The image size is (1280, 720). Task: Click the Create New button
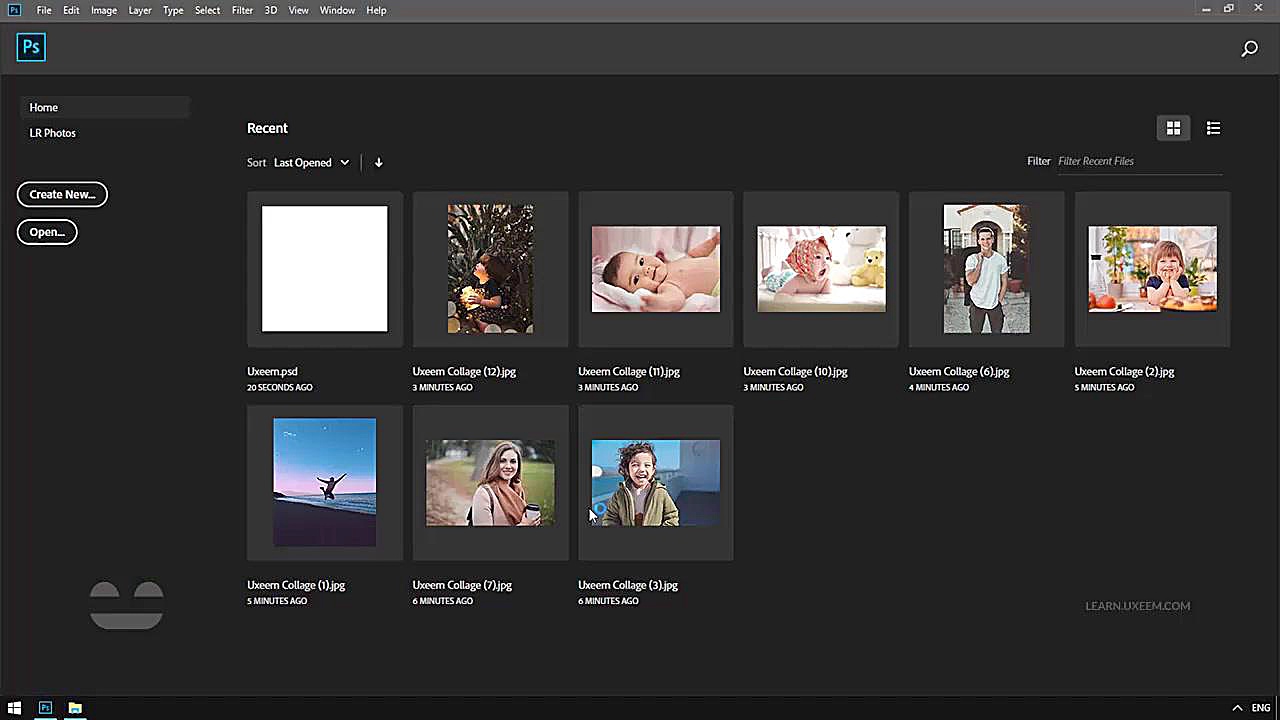[62, 194]
